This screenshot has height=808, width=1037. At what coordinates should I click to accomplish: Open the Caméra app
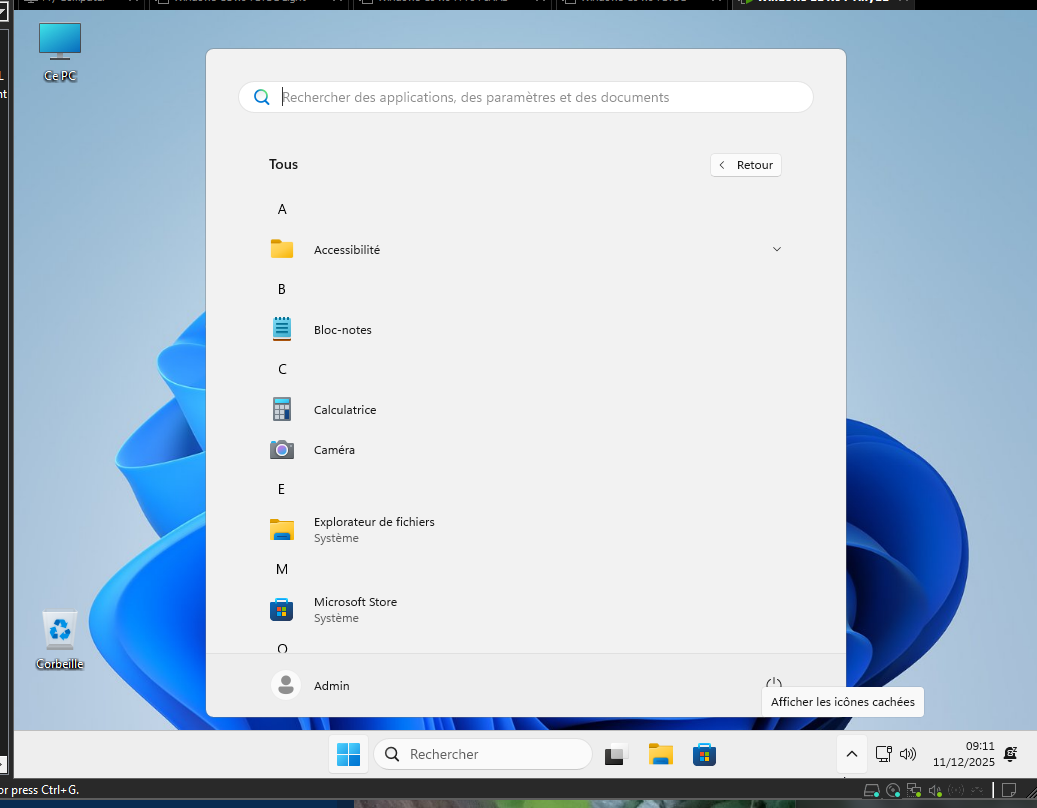[x=334, y=450]
